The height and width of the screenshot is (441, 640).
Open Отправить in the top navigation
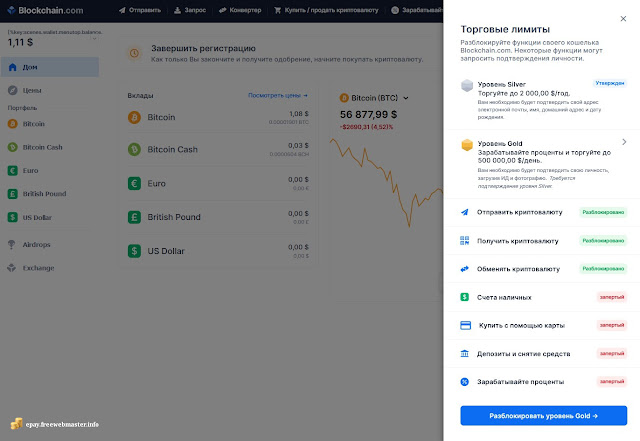tap(140, 10)
